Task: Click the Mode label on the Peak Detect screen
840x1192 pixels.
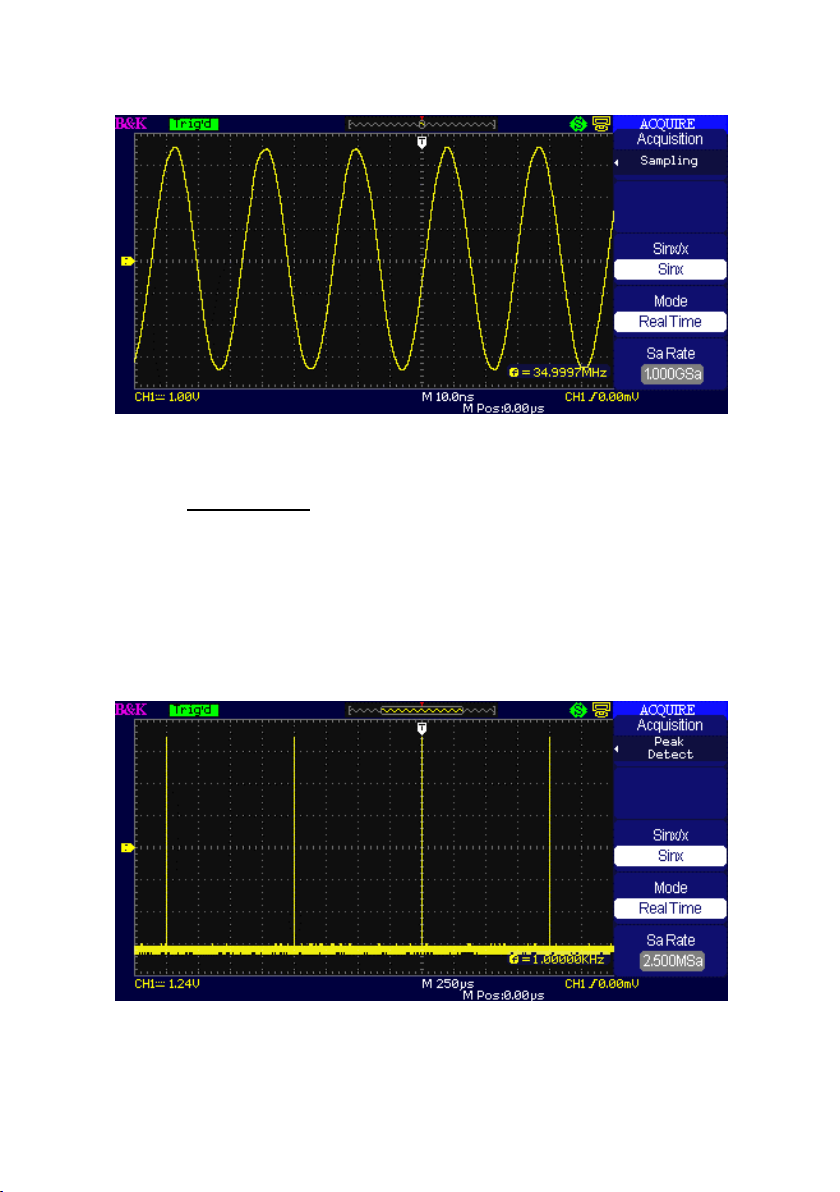Action: pyautogui.click(x=670, y=888)
